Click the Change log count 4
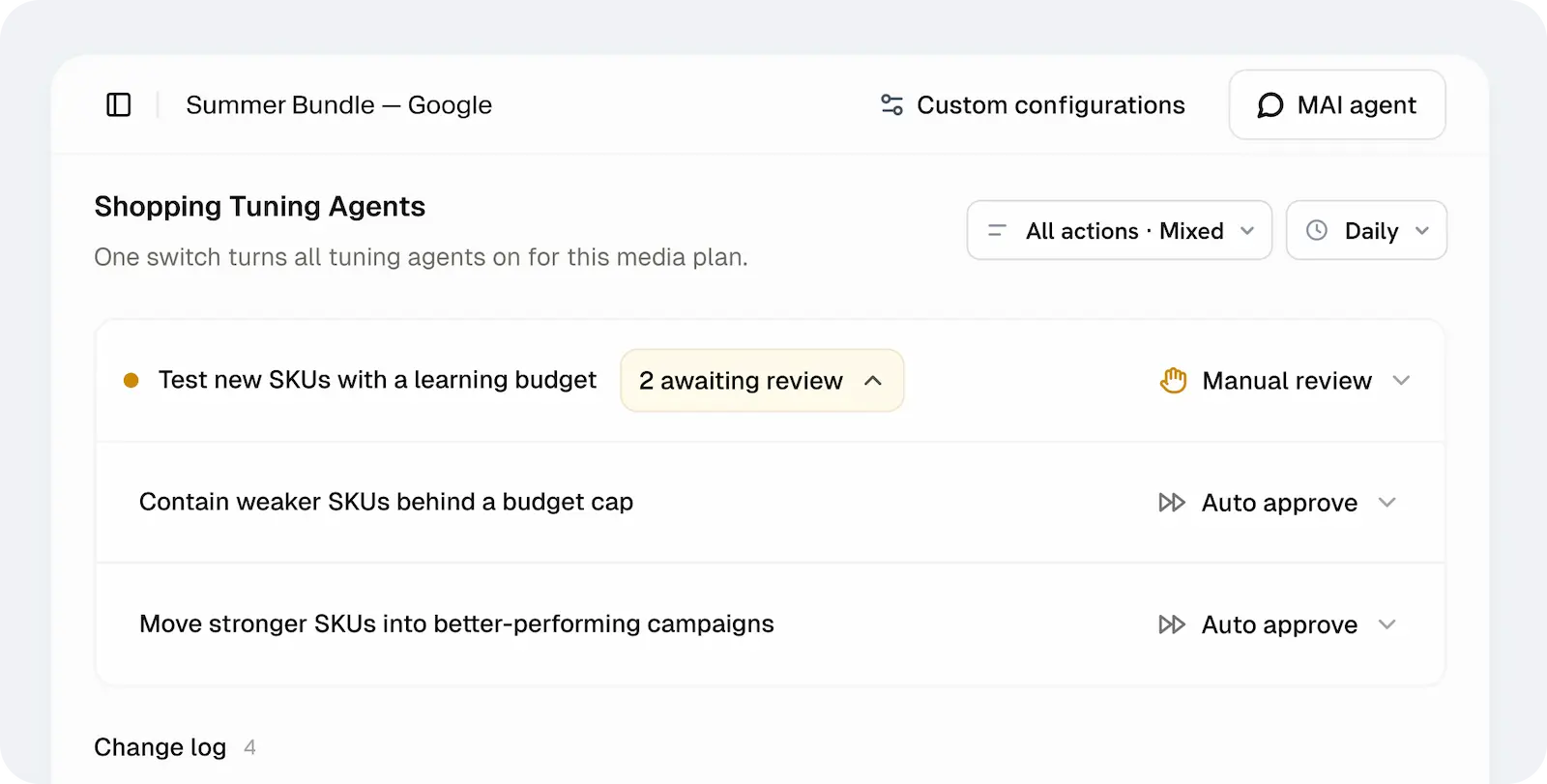The width and height of the screenshot is (1547, 784). coord(249,747)
